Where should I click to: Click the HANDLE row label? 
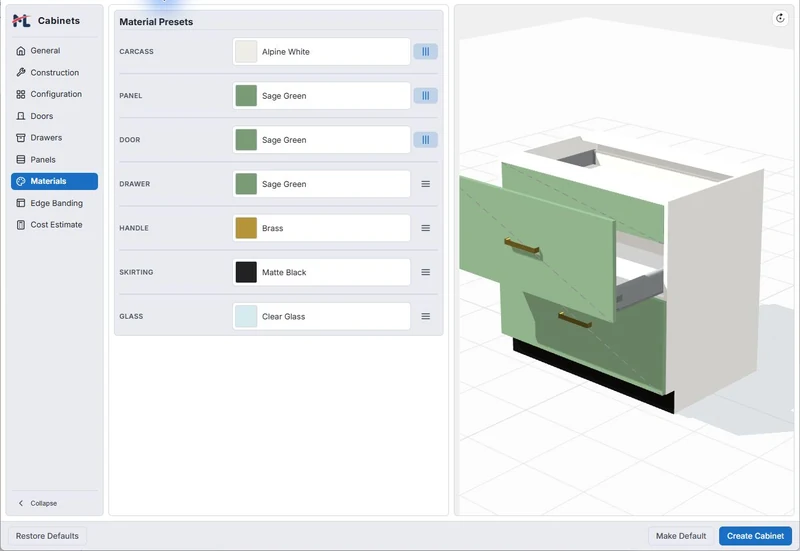tap(134, 228)
